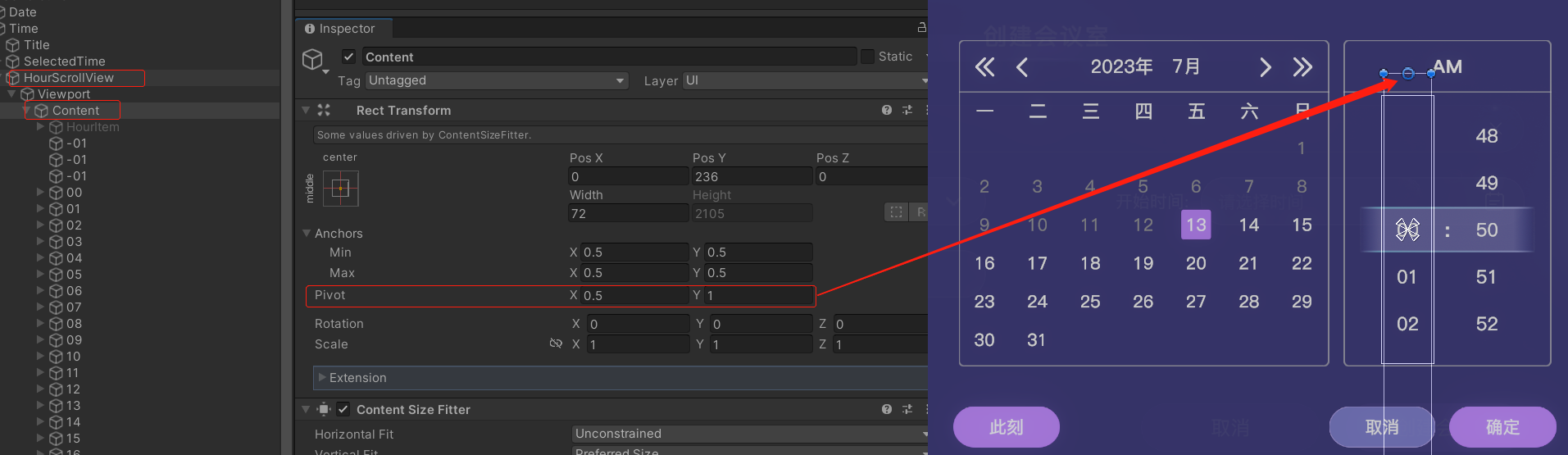Disable the Content Size Fitter component checkbox
Image resolution: width=1568 pixels, height=455 pixels.
click(x=343, y=409)
